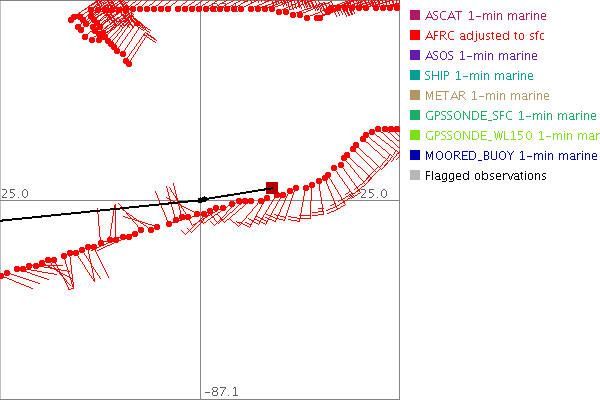Click the ASCAT 1-min marine color swatch
The width and height of the screenshot is (600, 400).
pos(415,16)
